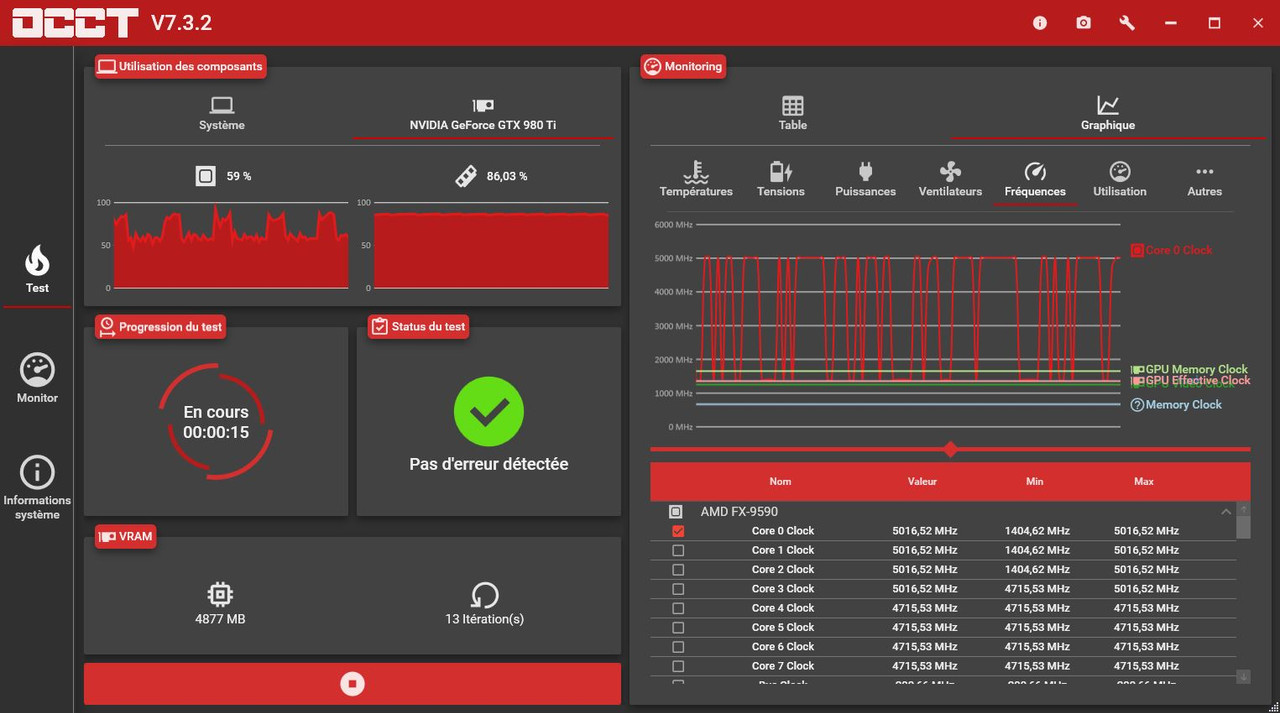
Task: Sort the table by Min column
Action: tap(1034, 481)
